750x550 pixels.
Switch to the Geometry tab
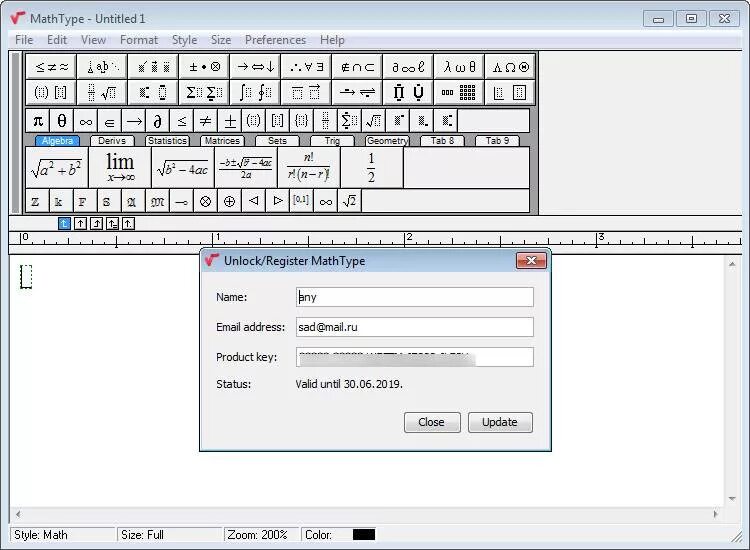click(x=387, y=141)
